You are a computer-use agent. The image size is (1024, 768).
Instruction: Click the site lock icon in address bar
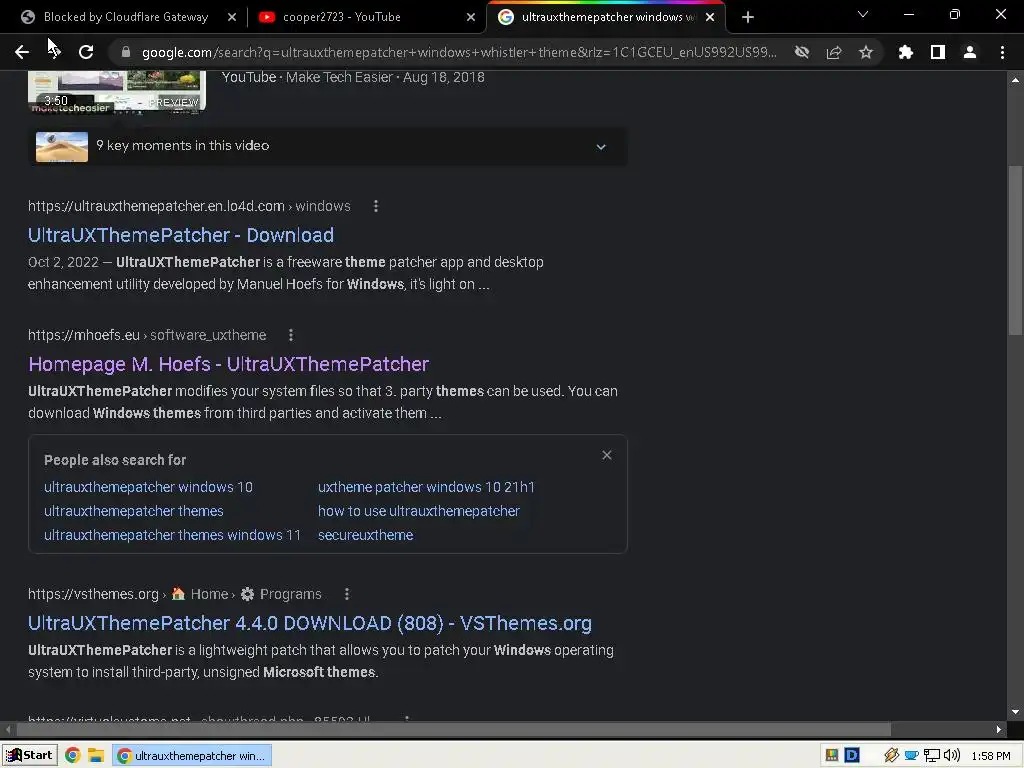pyautogui.click(x=126, y=52)
